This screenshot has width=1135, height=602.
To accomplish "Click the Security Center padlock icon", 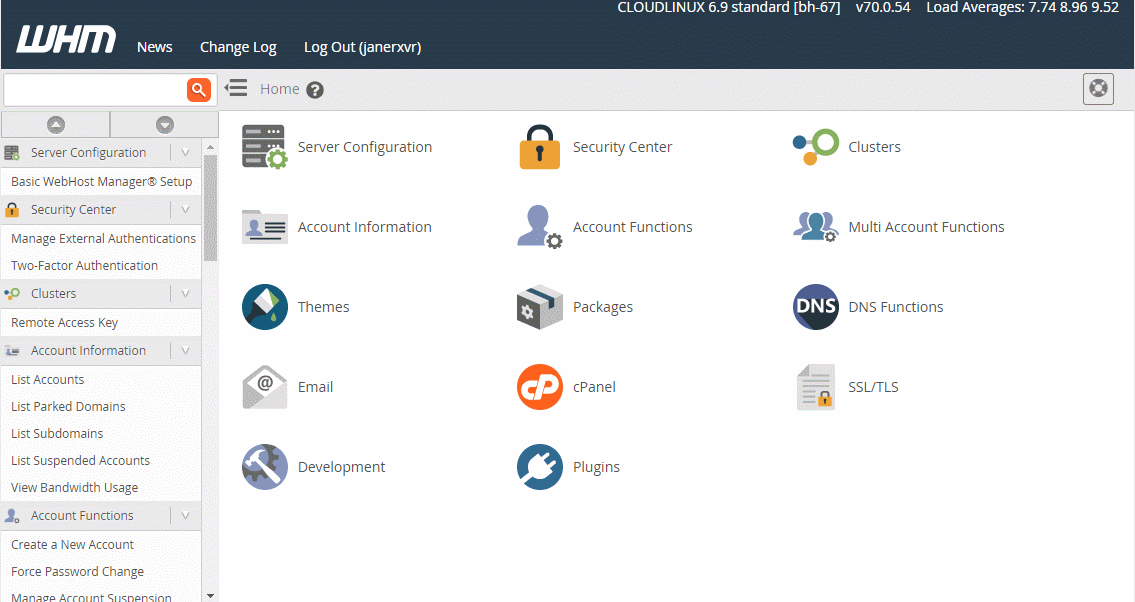I will click(540, 147).
